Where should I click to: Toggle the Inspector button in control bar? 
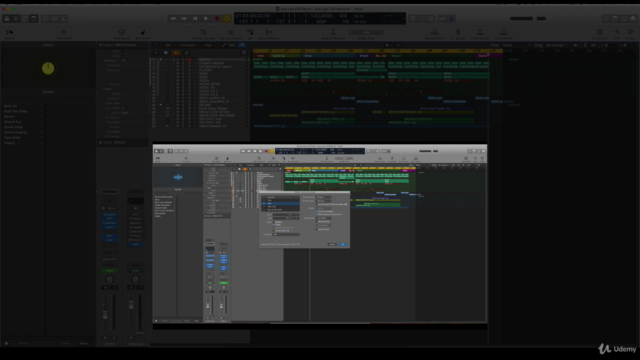(x=16, y=18)
